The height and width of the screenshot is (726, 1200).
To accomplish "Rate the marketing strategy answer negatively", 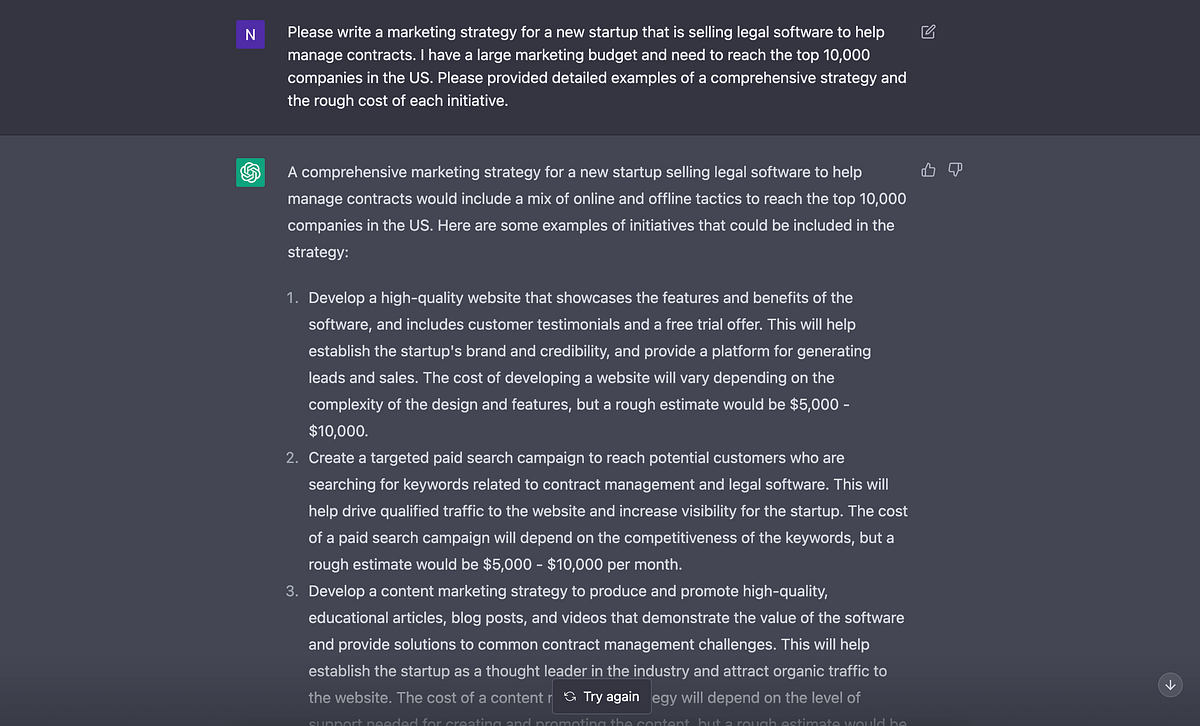I will pyautogui.click(x=955, y=169).
